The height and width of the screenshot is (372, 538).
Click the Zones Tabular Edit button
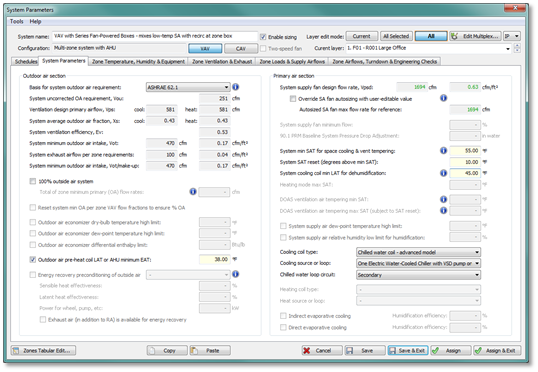click(44, 350)
